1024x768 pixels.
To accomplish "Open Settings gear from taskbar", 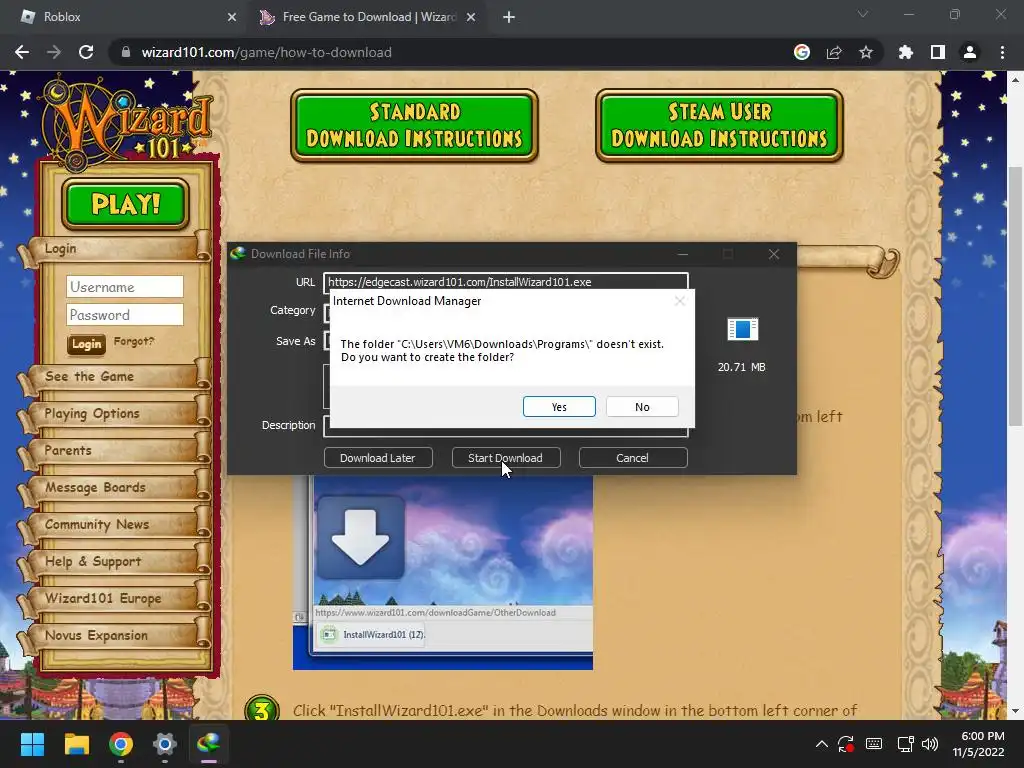I will (x=165, y=744).
